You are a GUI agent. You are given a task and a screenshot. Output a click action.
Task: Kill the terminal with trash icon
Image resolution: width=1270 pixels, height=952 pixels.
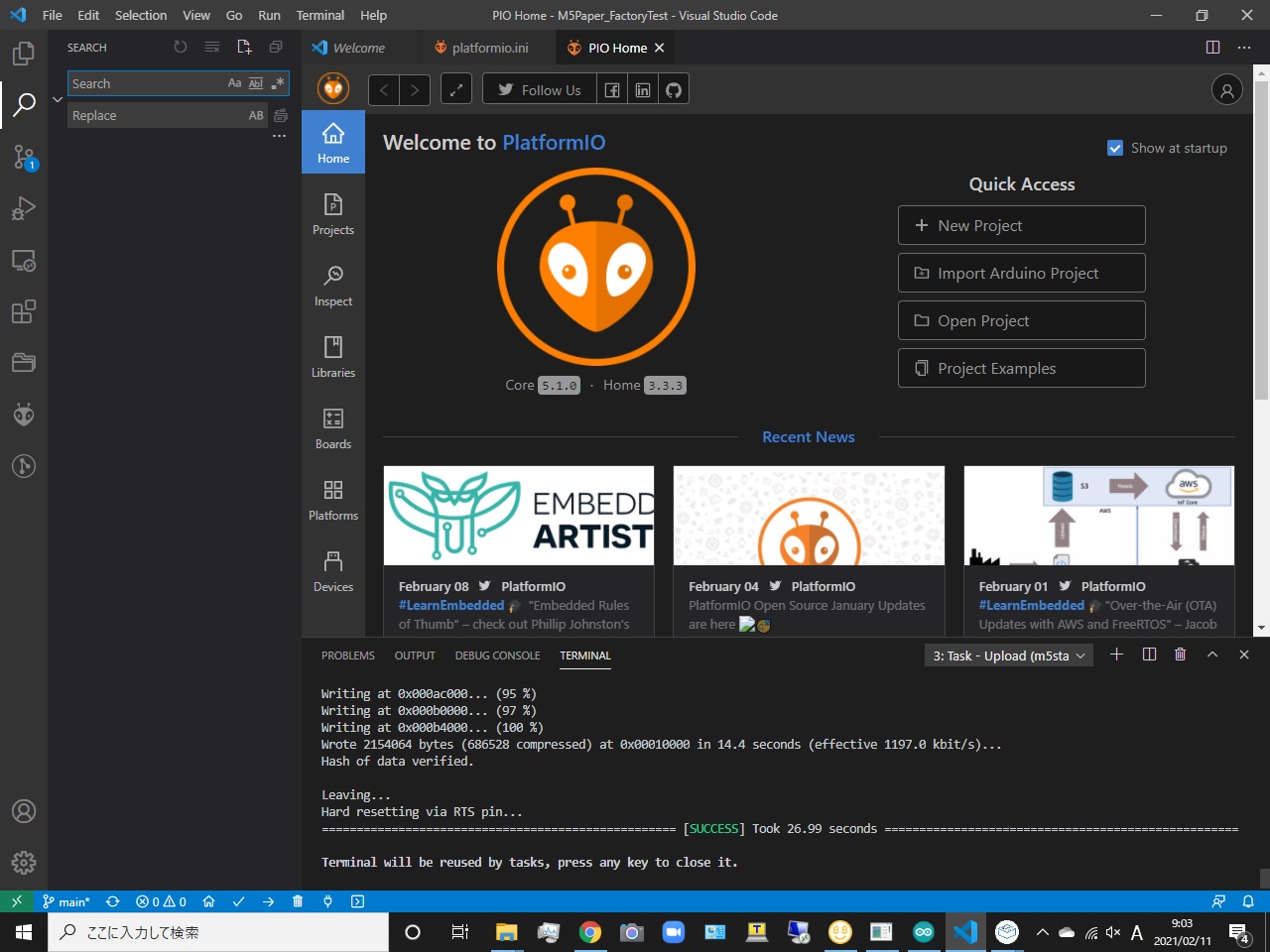click(x=1180, y=654)
